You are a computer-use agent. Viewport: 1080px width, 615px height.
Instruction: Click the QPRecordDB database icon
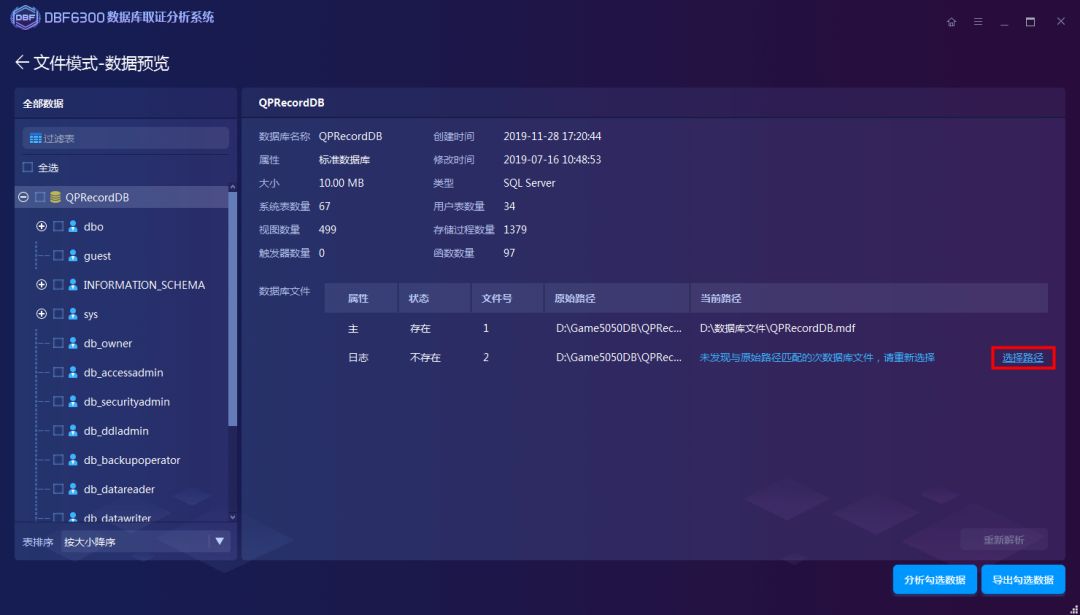click(56, 198)
